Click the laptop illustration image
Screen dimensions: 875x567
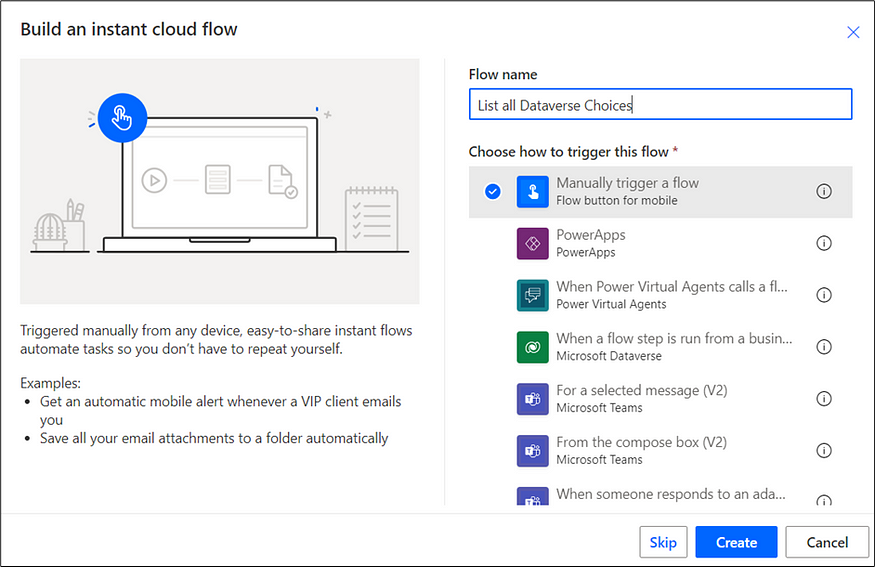[219, 181]
